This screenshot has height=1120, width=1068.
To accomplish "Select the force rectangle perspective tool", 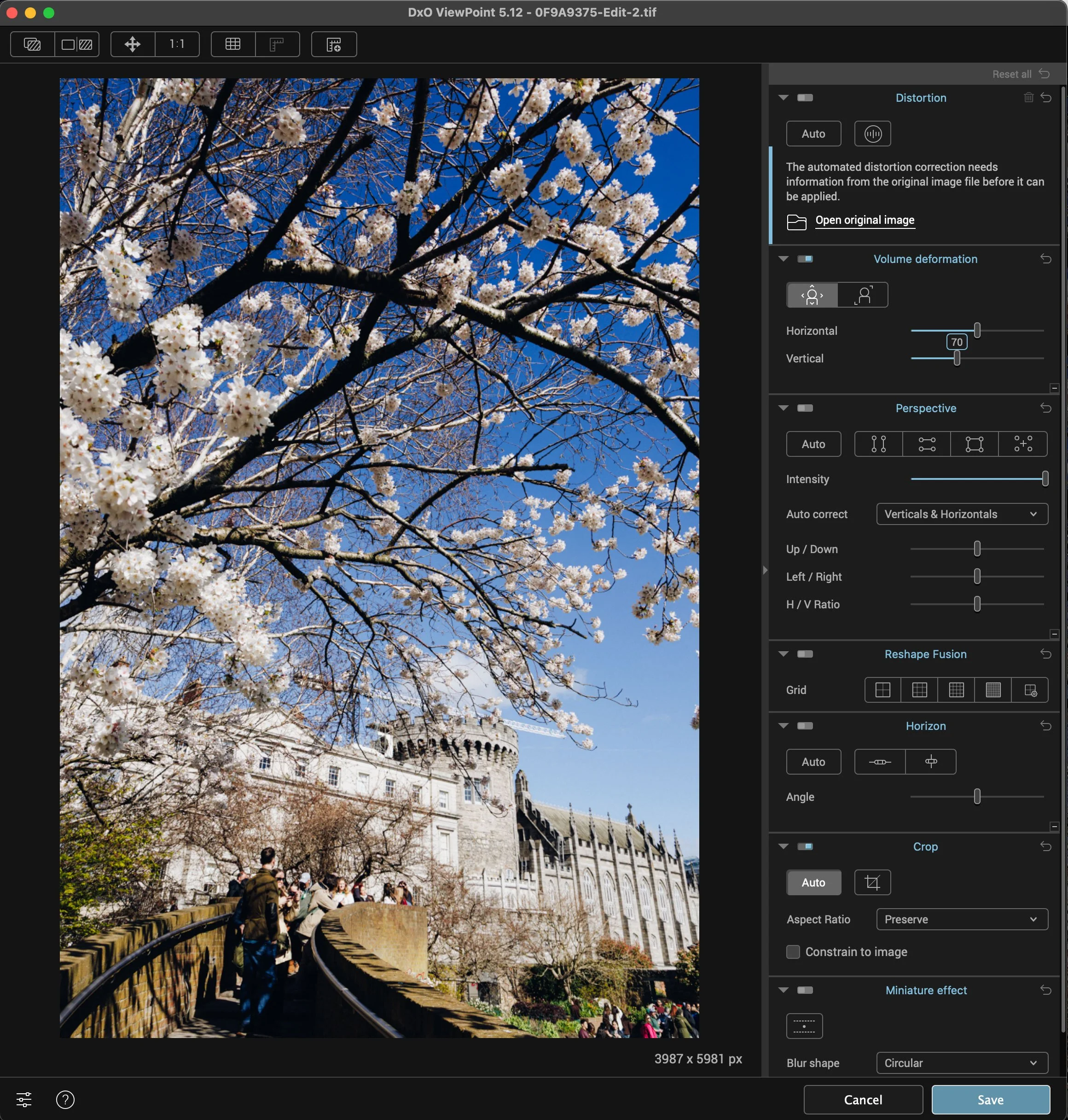I will coord(974,444).
